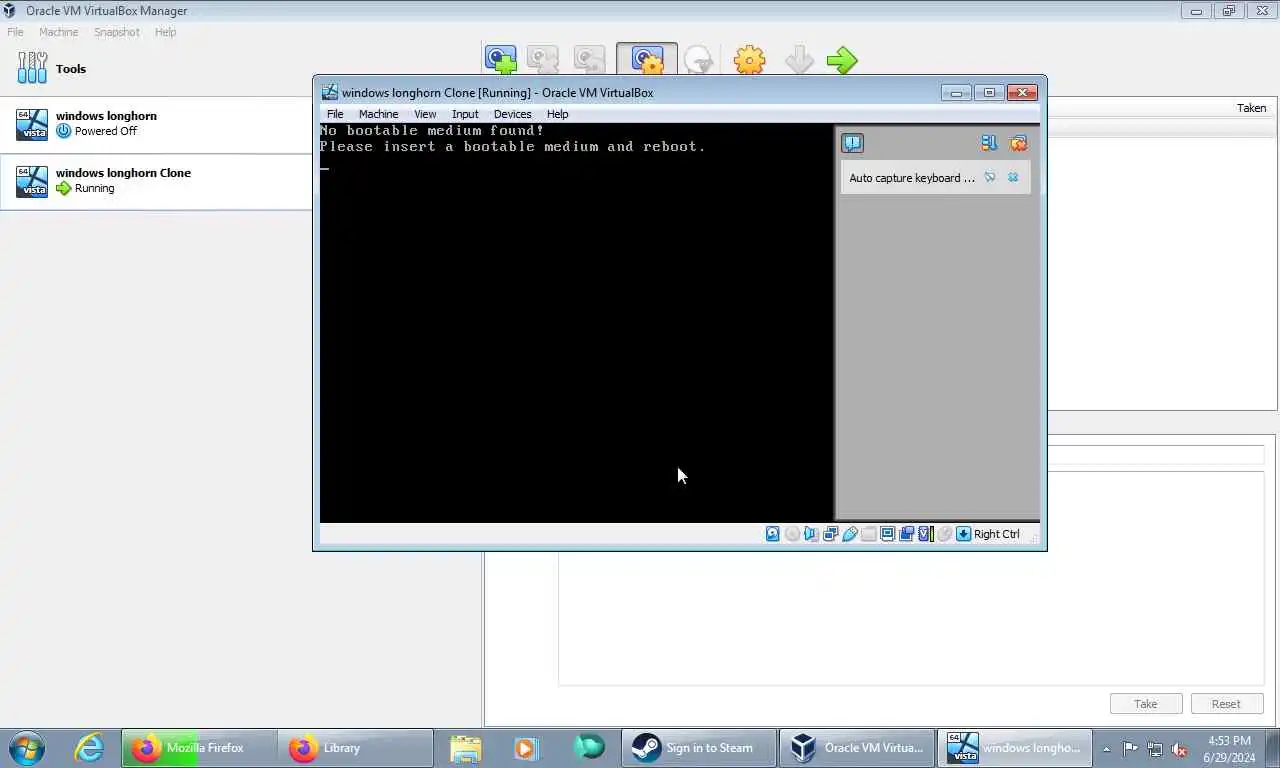Open the Tools icon in VirtualBox Manager

[x=33, y=68]
